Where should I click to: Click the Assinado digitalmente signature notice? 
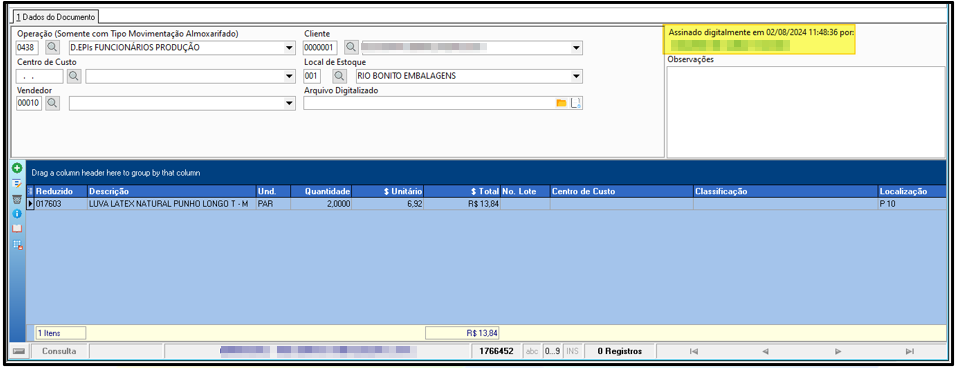pos(759,39)
